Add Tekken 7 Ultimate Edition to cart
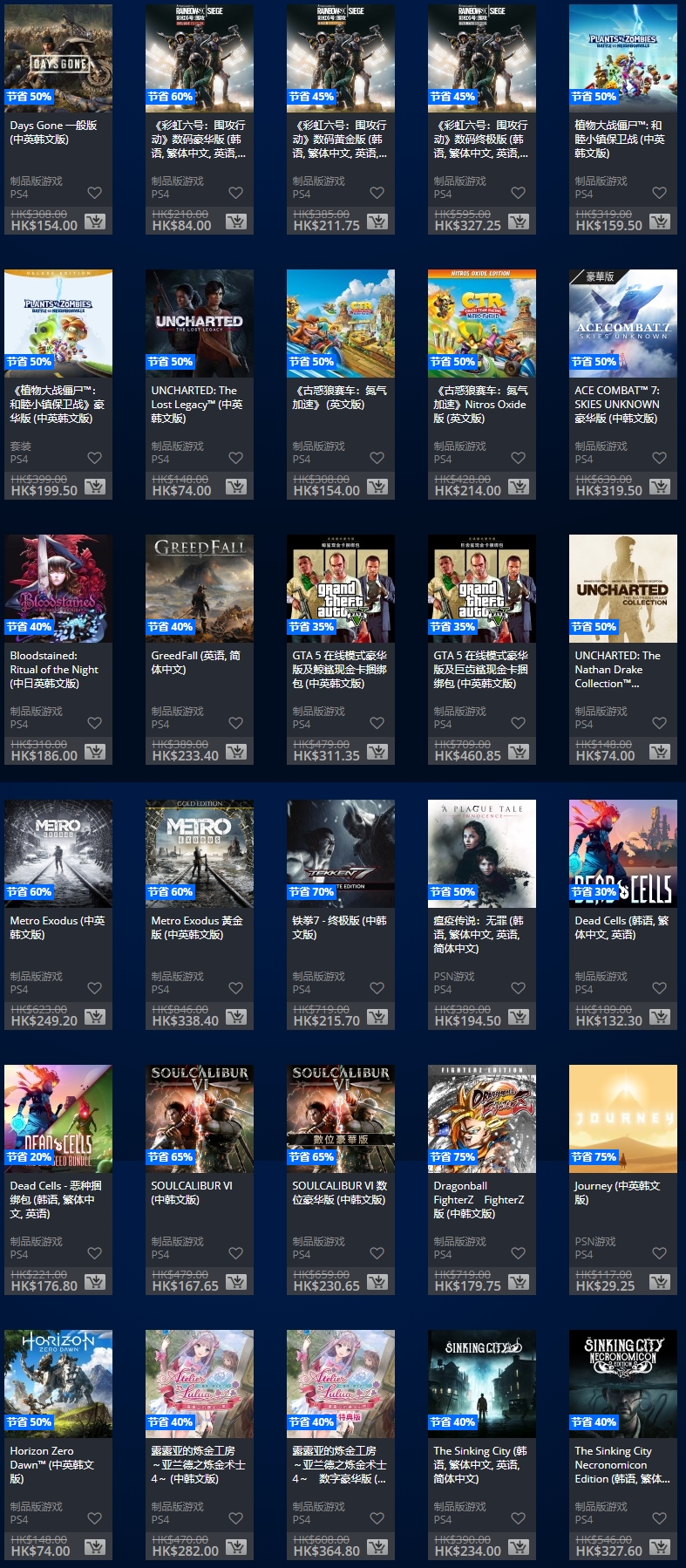Screen dimensions: 686x1568 click(x=377, y=1017)
